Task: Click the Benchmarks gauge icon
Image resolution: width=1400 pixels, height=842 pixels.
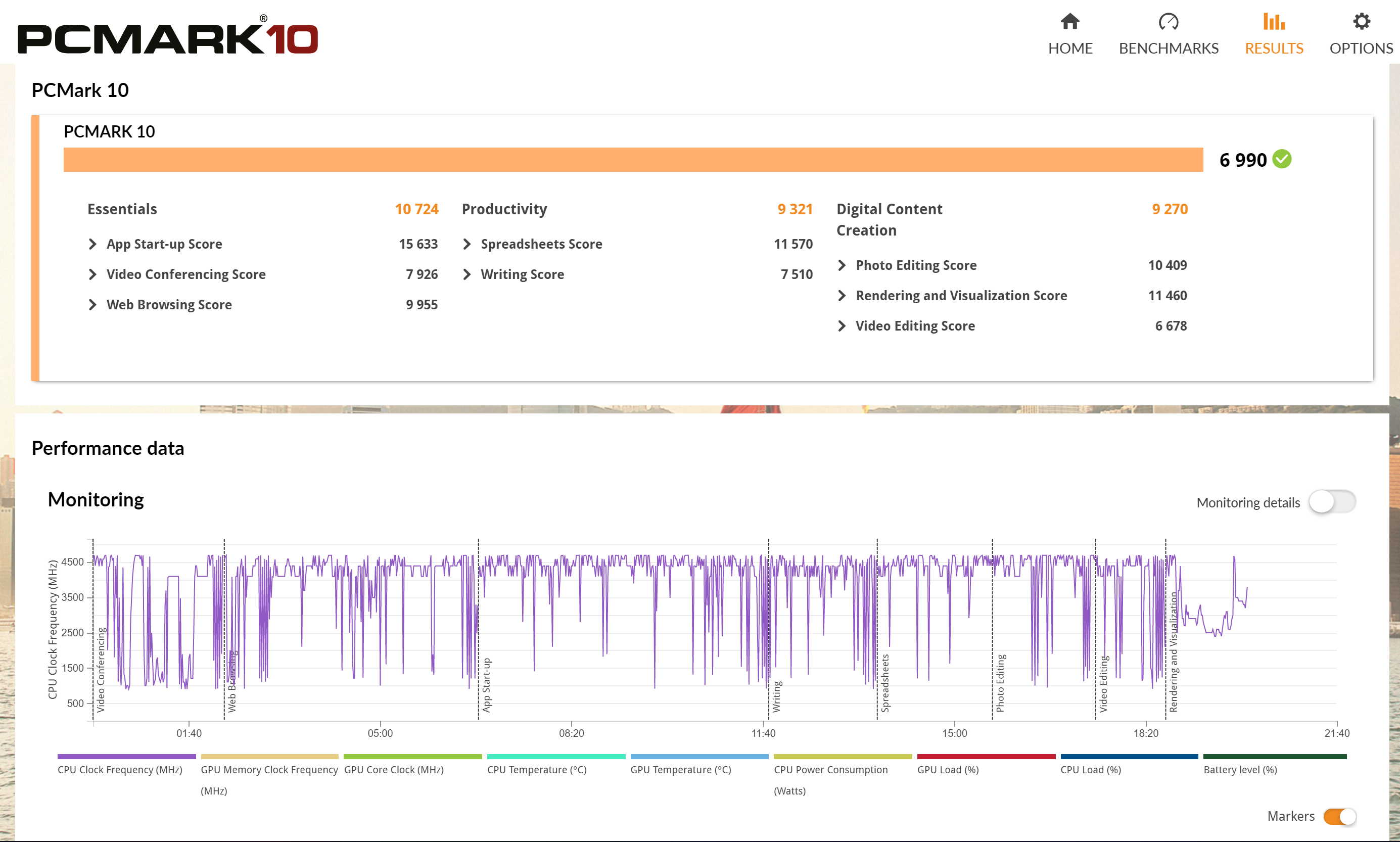Action: tap(1169, 22)
